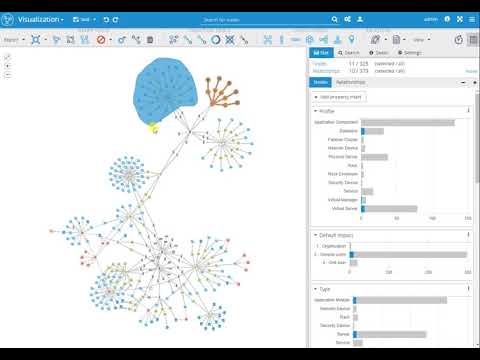Switch to the Settings tab in the side panel
Screen dimensions: 480x360
click(410, 53)
